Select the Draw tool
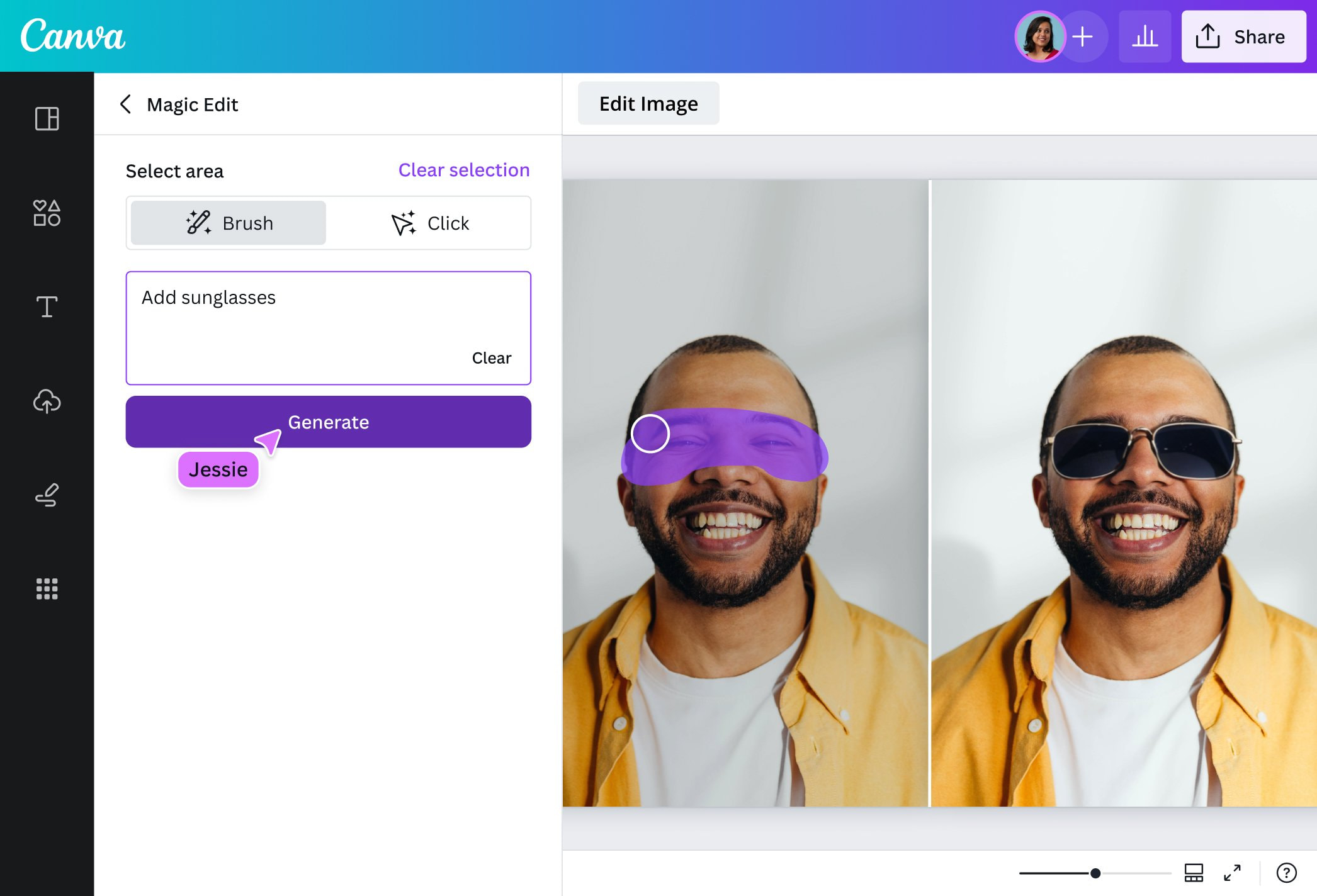This screenshot has width=1317, height=896. click(47, 495)
